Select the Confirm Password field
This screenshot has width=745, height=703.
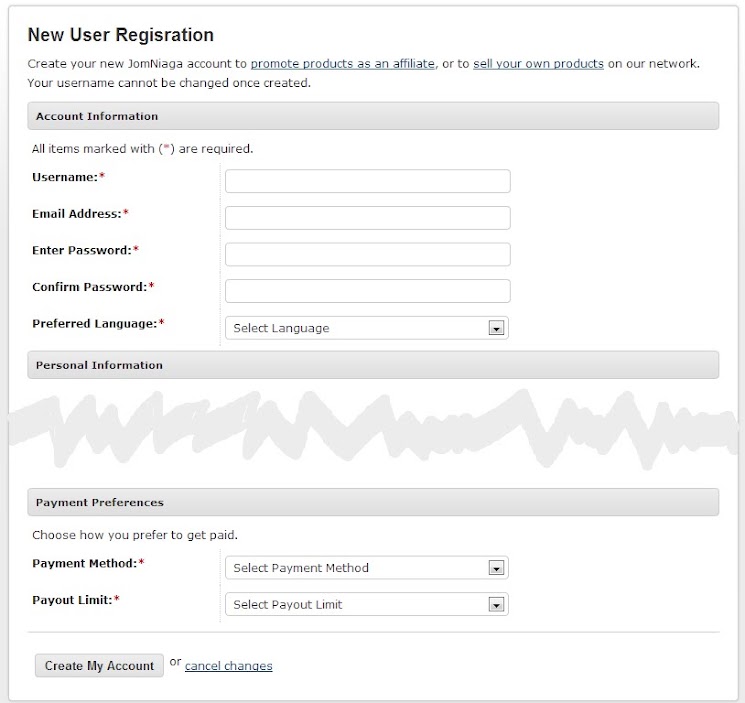tap(367, 291)
